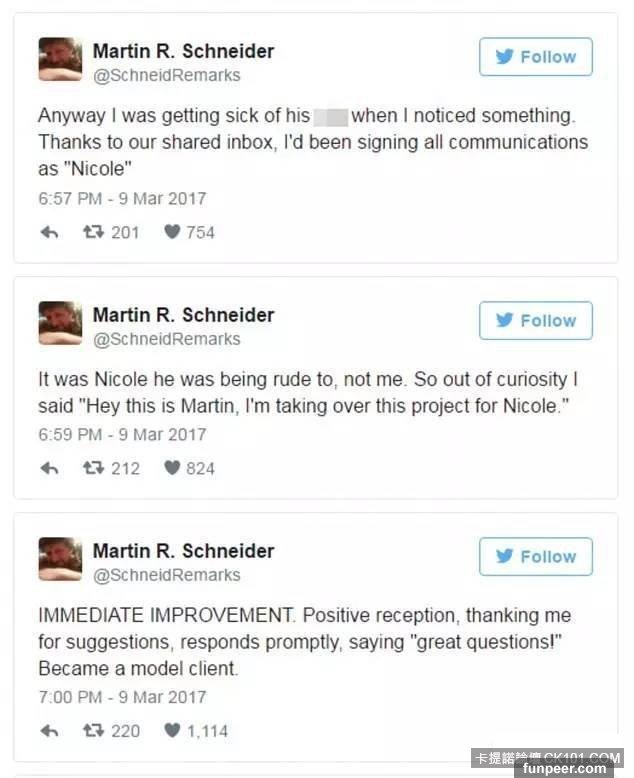634x778 pixels.
Task: Like the tweet with 824 likes
Action: (172, 468)
